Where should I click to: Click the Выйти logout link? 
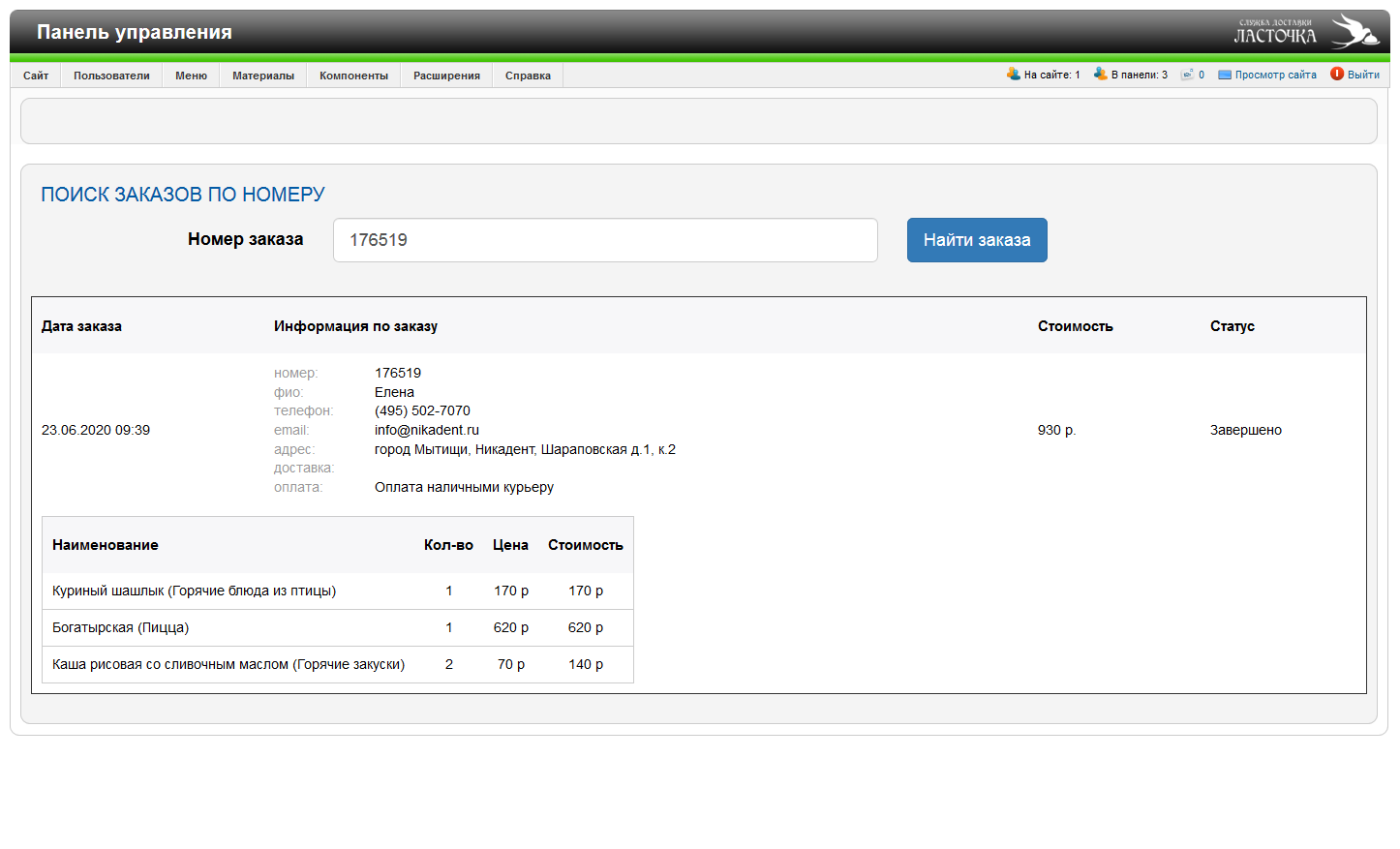[1363, 75]
